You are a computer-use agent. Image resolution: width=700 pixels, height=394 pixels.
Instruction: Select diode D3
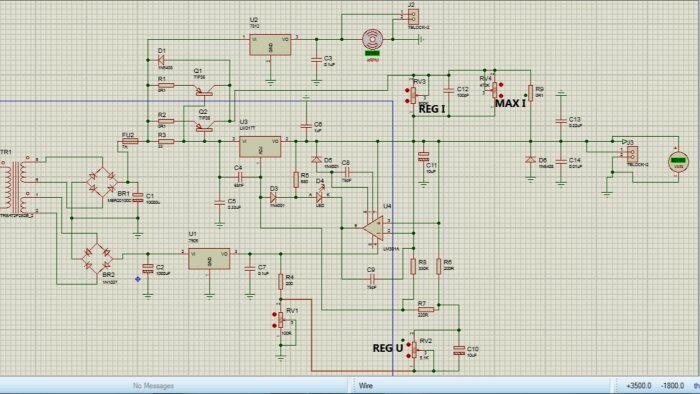[274, 197]
